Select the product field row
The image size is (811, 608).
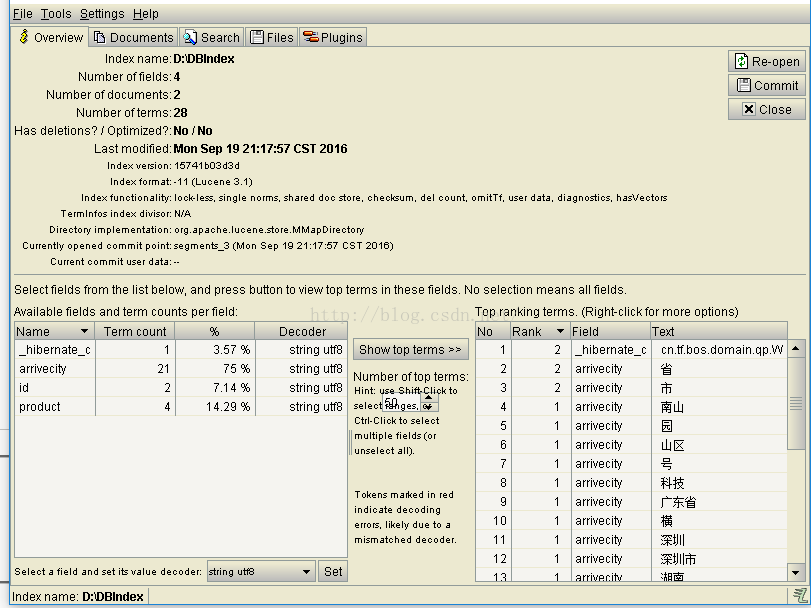pyautogui.click(x=181, y=407)
